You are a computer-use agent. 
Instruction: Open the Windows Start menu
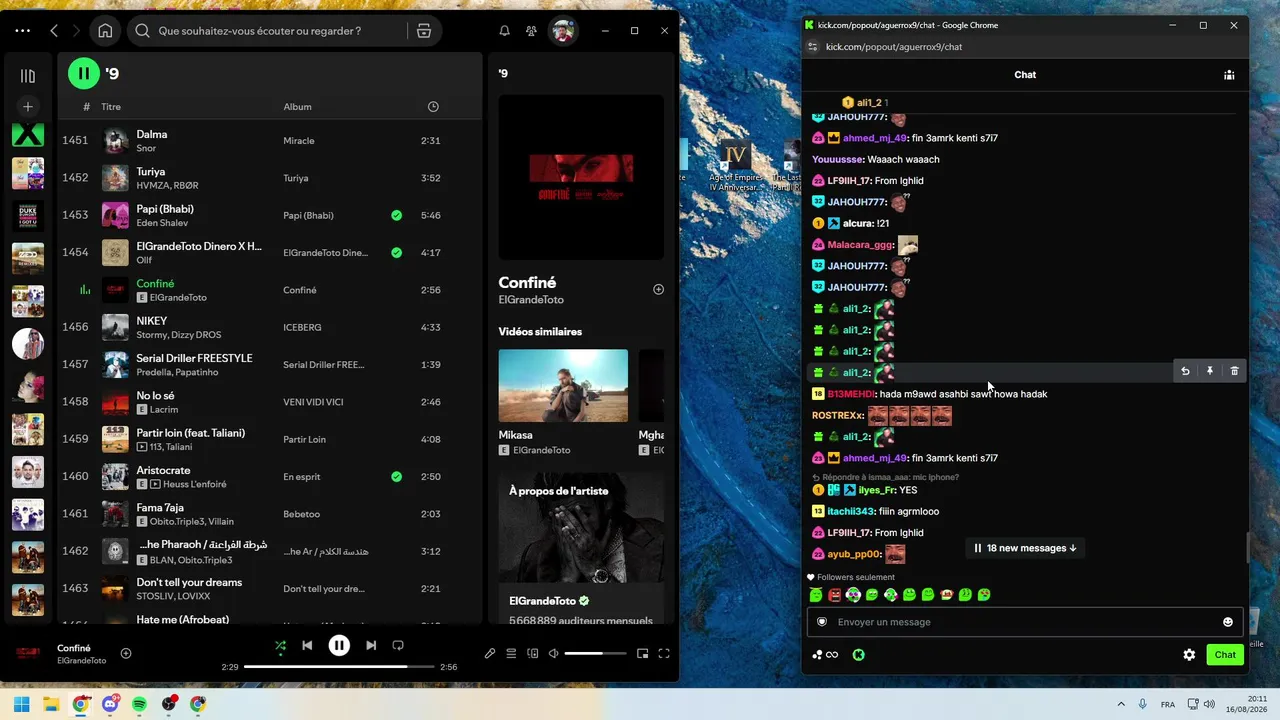21,704
